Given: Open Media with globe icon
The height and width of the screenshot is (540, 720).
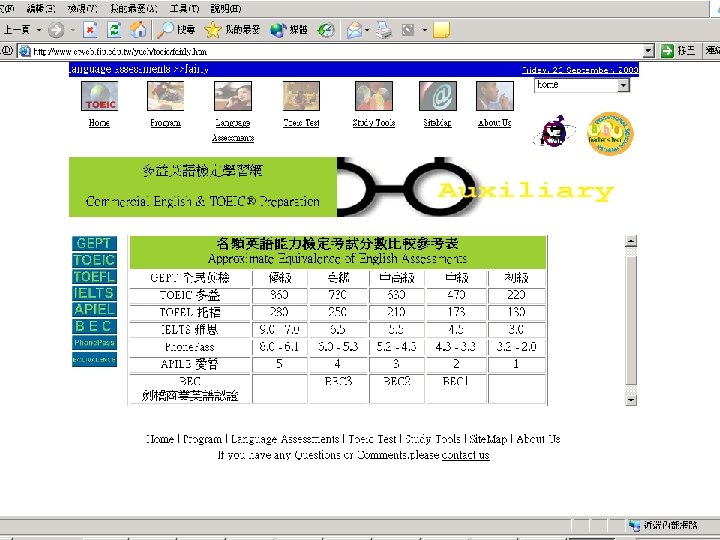Looking at the screenshot, I should coord(289,30).
